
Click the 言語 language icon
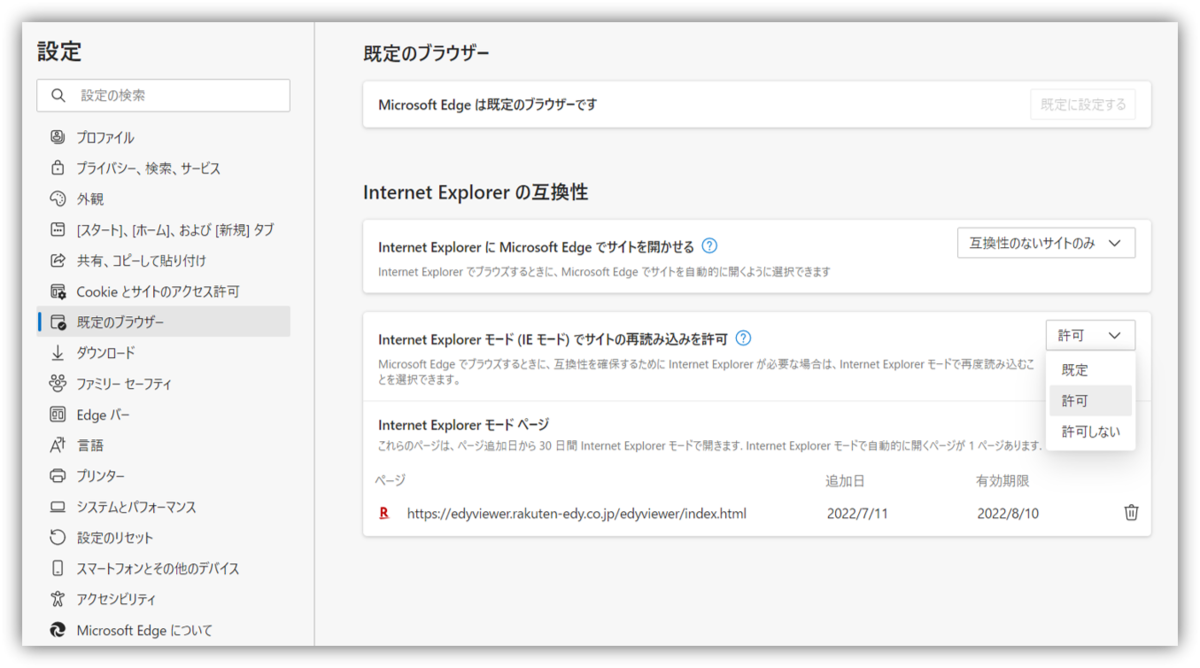(x=58, y=445)
